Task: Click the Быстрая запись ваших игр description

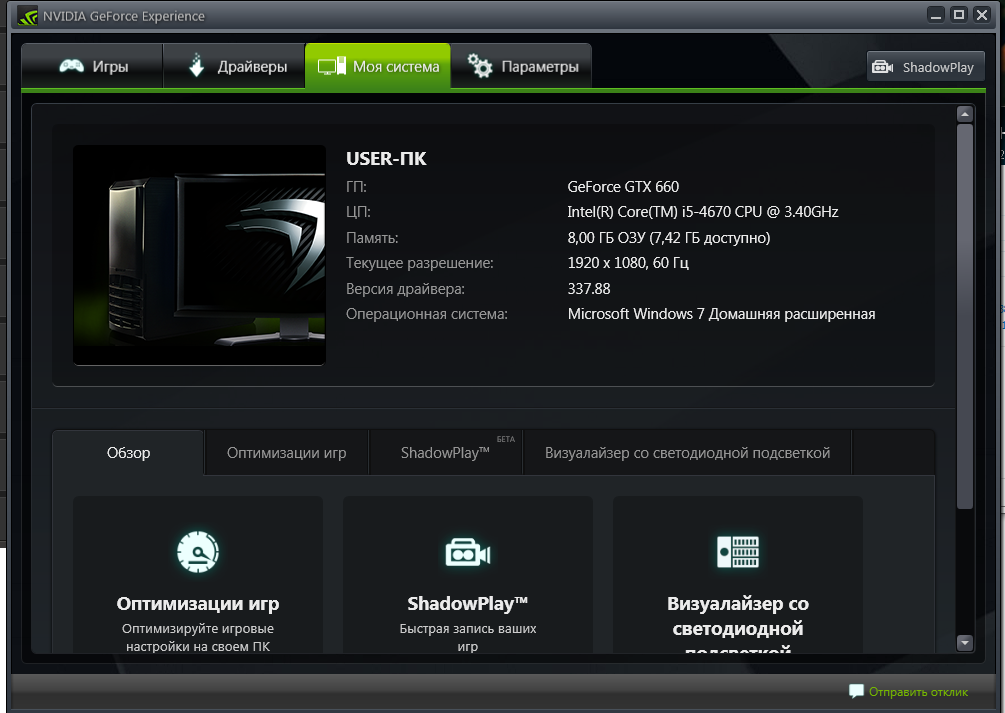Action: point(468,637)
